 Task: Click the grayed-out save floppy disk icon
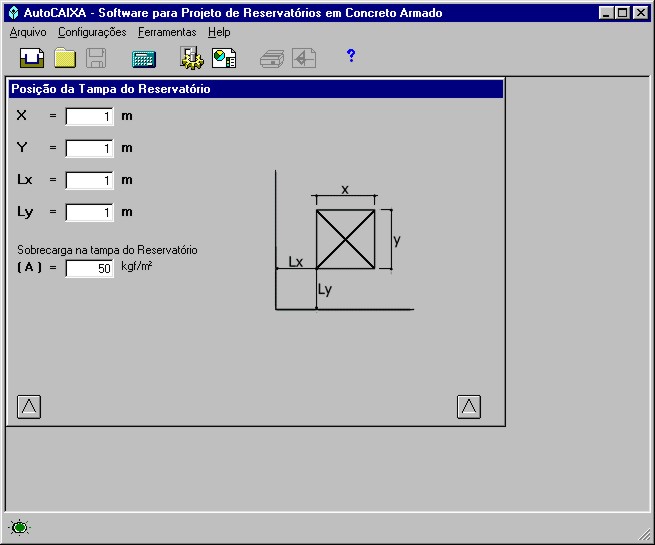(x=96, y=58)
